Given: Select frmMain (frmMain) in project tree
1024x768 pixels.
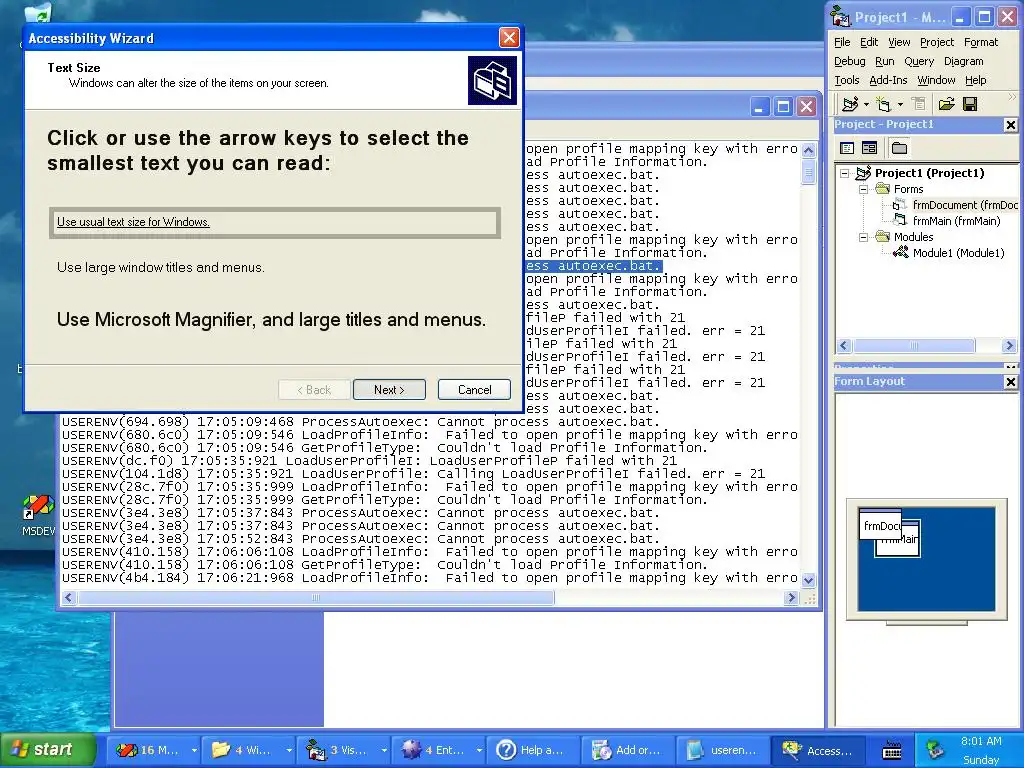Looking at the screenshot, I should click(x=956, y=221).
